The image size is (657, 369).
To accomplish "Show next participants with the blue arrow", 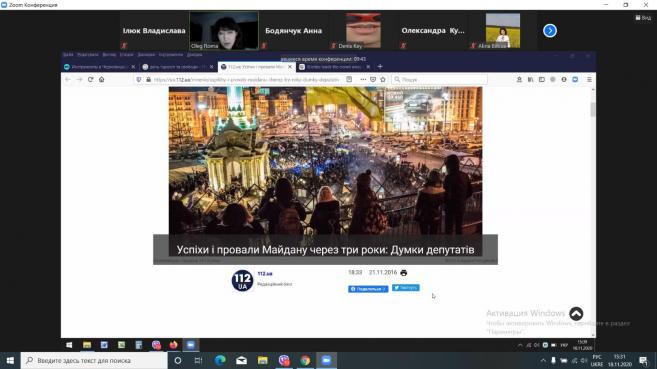I will 550,31.
